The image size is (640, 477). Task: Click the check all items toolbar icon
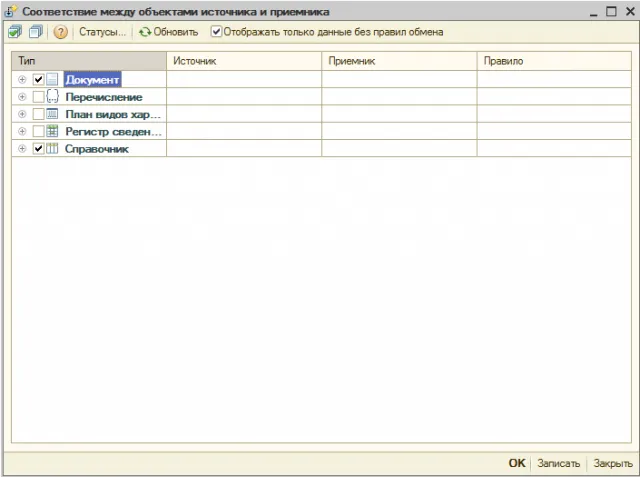[15, 32]
